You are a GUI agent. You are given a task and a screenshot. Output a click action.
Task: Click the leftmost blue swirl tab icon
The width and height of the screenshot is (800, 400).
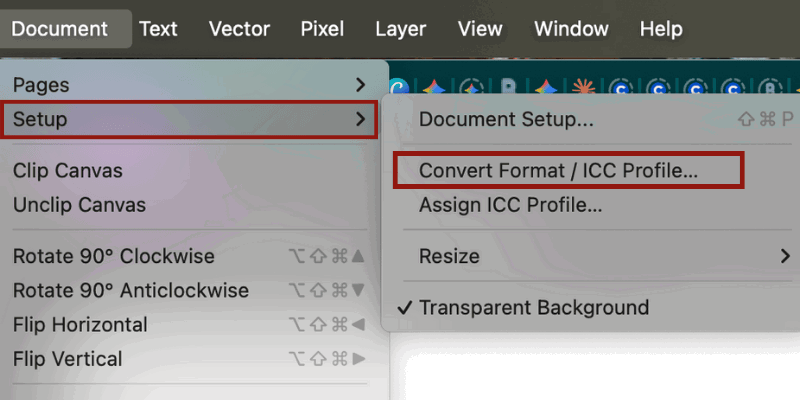(x=399, y=87)
